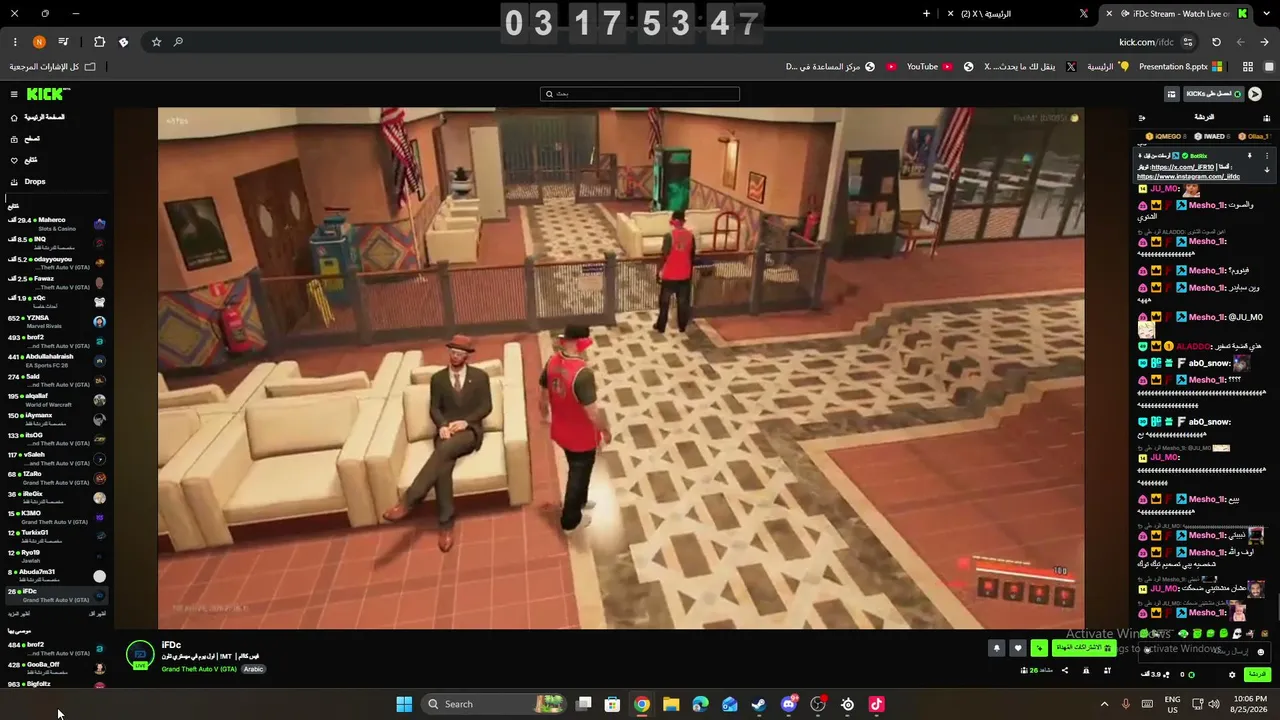Open the Presentation 8.pptx bookmark
Image resolution: width=1280 pixels, height=720 pixels.
click(x=1180, y=67)
